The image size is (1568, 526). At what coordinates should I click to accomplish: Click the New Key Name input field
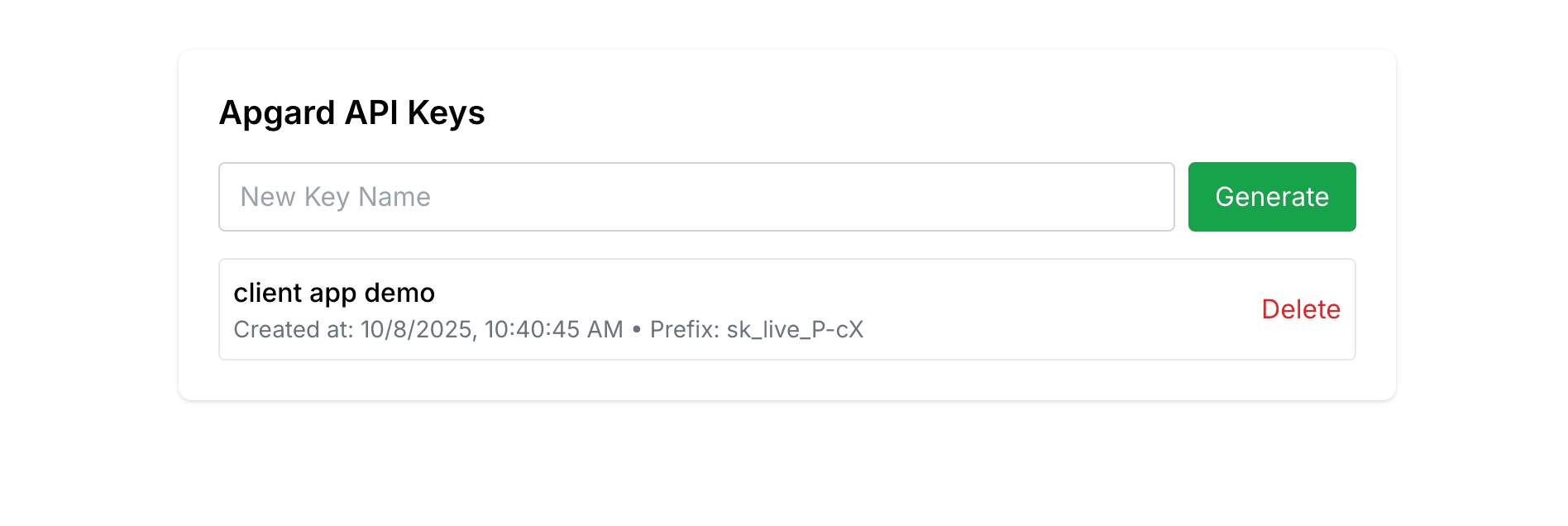696,196
